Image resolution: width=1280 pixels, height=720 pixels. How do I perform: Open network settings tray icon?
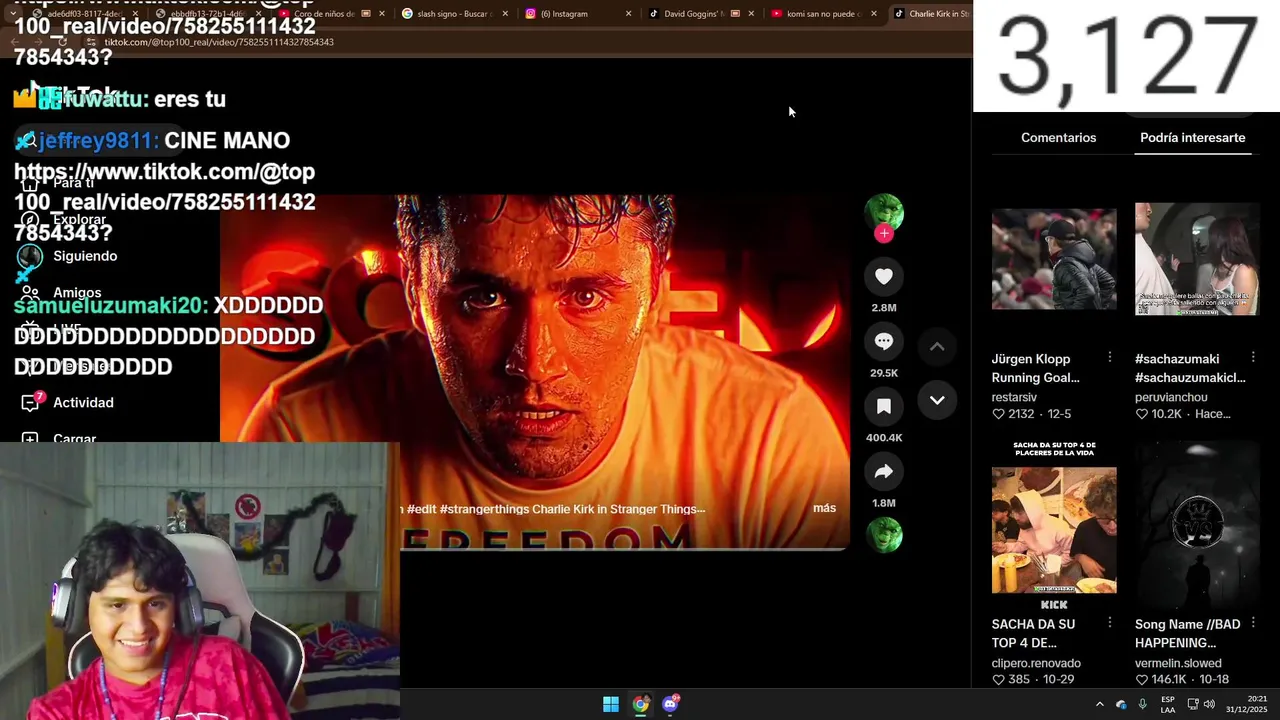1193,705
